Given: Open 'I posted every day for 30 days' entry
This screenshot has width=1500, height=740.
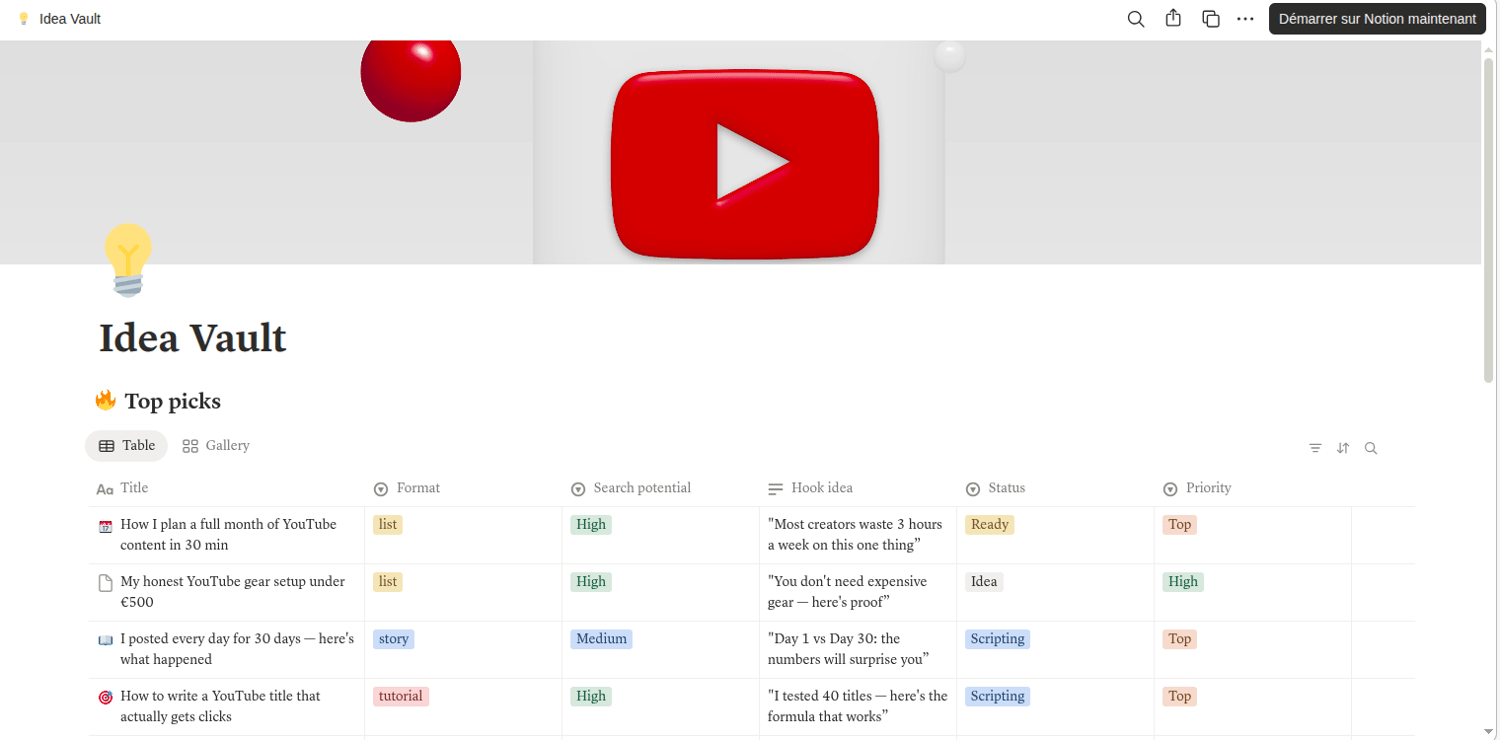Looking at the screenshot, I should pos(237,649).
